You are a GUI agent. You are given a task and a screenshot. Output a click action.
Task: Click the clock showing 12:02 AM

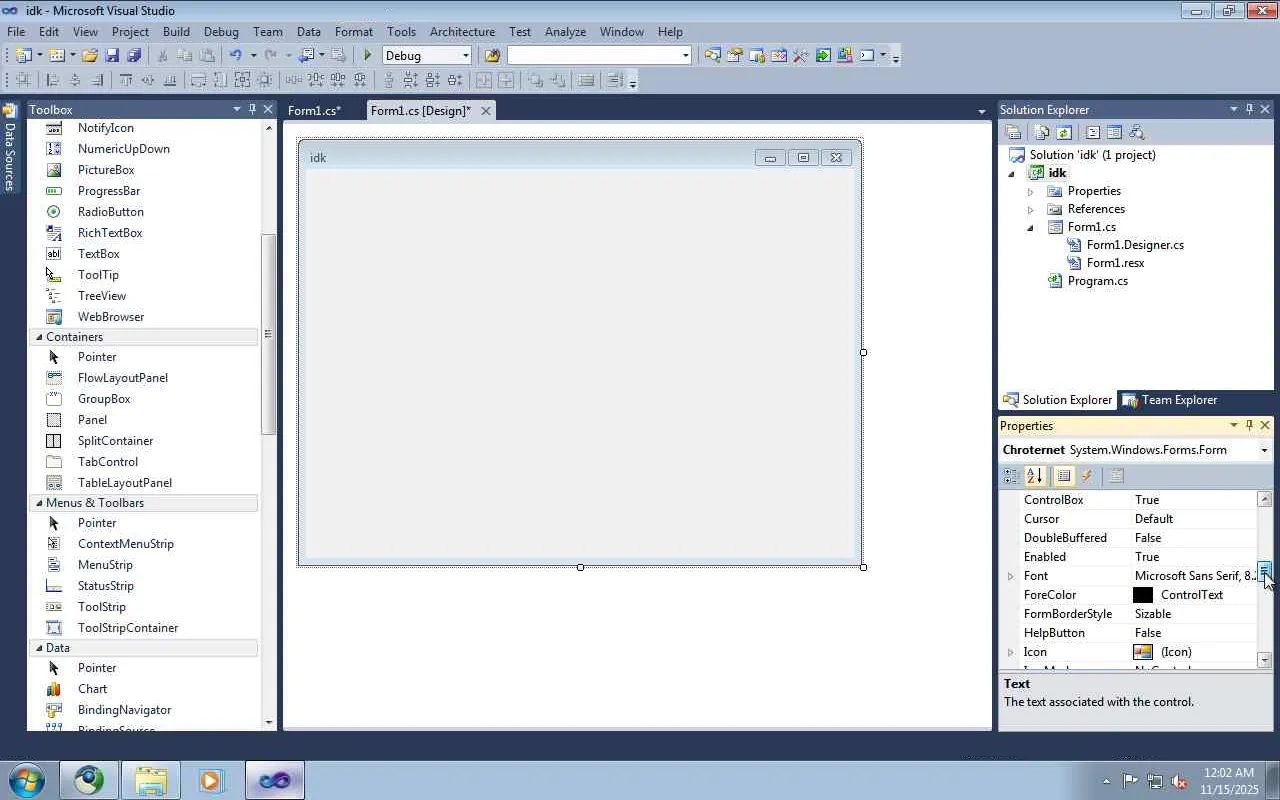(x=1228, y=773)
